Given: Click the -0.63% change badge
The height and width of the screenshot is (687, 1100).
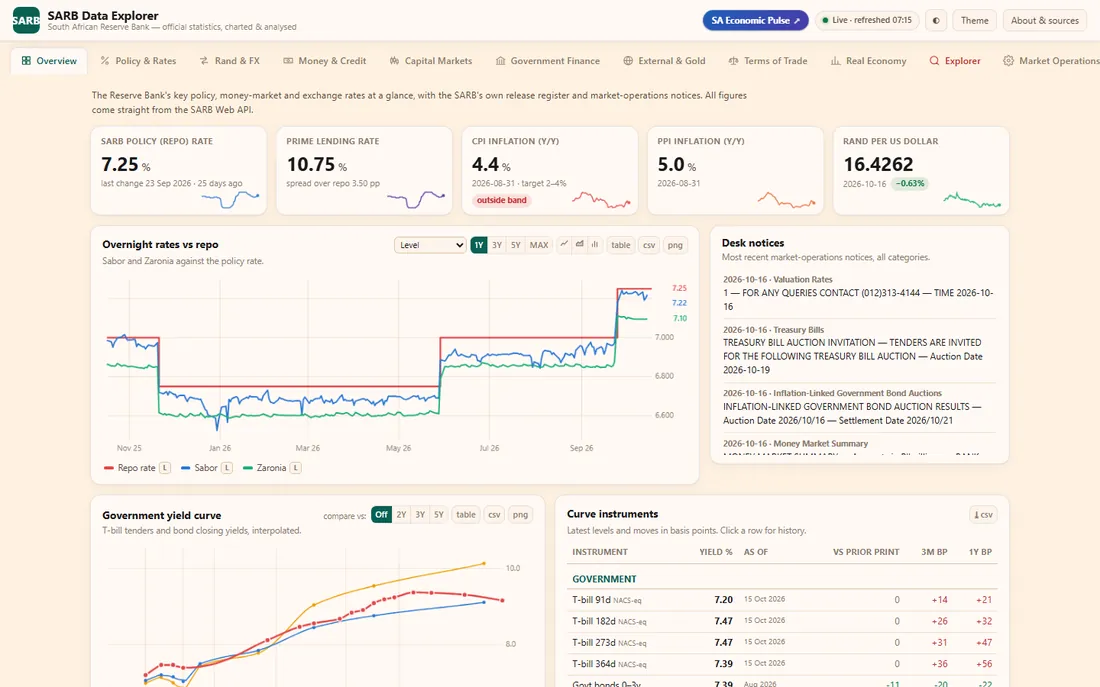Looking at the screenshot, I should [x=910, y=183].
